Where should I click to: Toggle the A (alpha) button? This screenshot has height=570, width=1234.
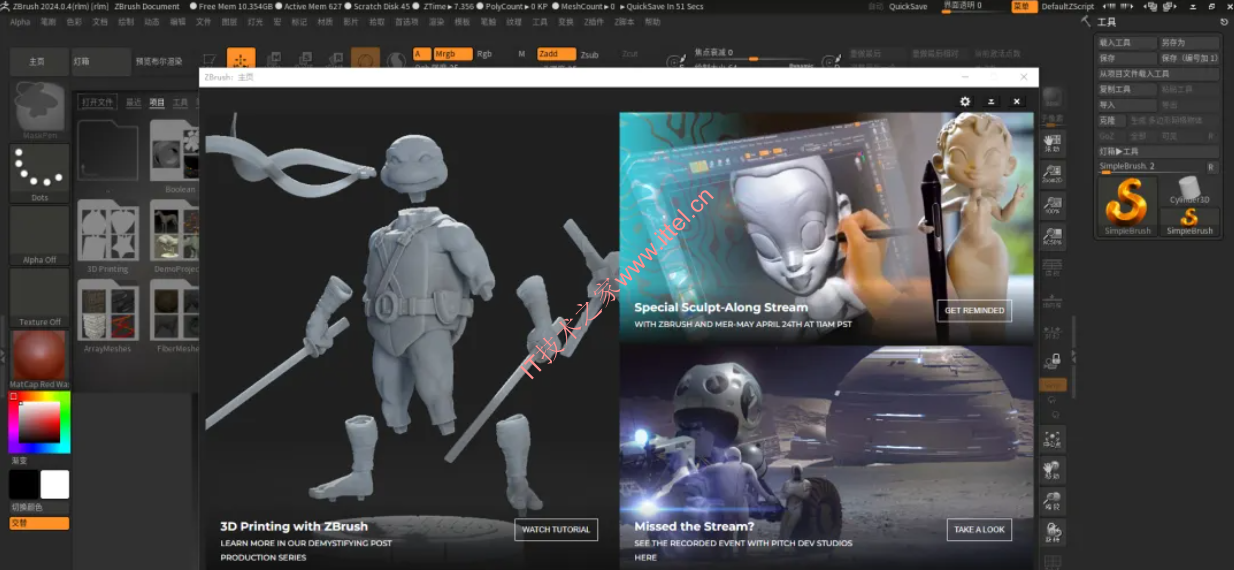[421, 54]
